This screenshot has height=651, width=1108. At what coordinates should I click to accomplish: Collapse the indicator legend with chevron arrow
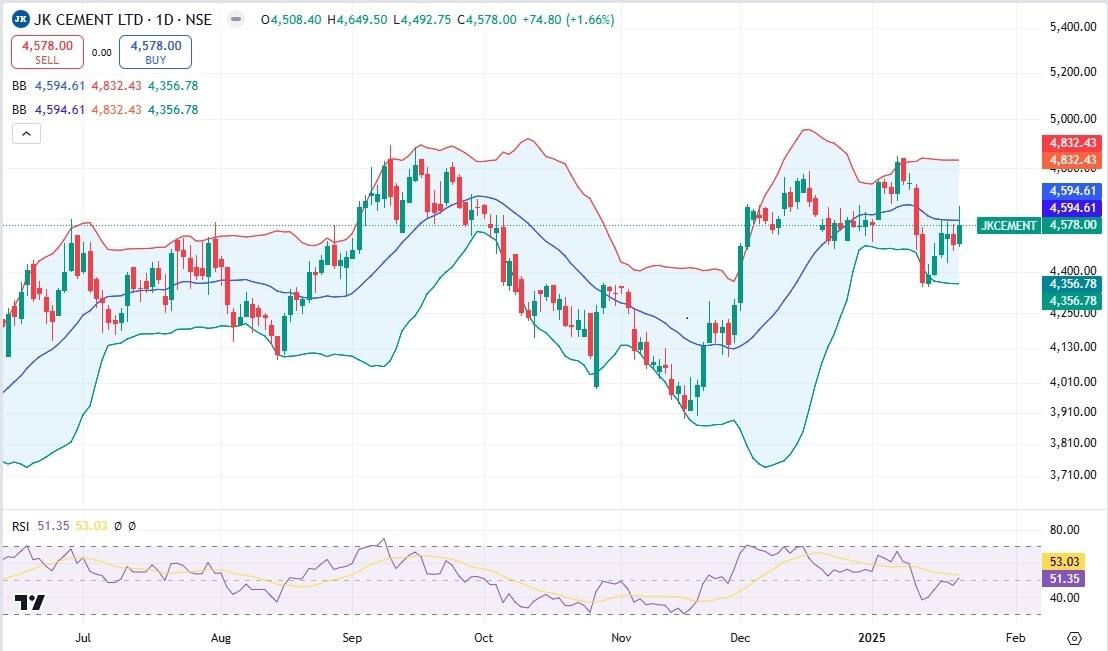tap(26, 133)
